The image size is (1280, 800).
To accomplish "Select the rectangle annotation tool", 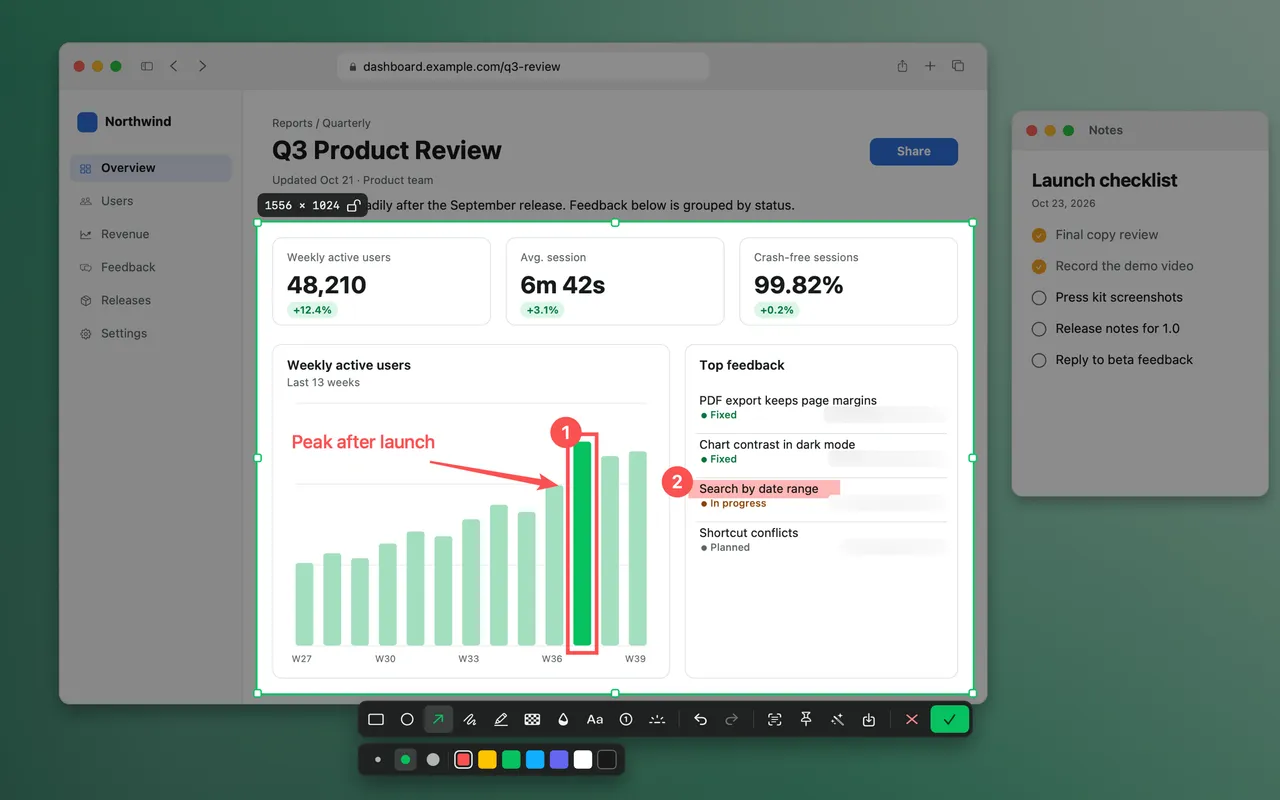I will coord(376,719).
